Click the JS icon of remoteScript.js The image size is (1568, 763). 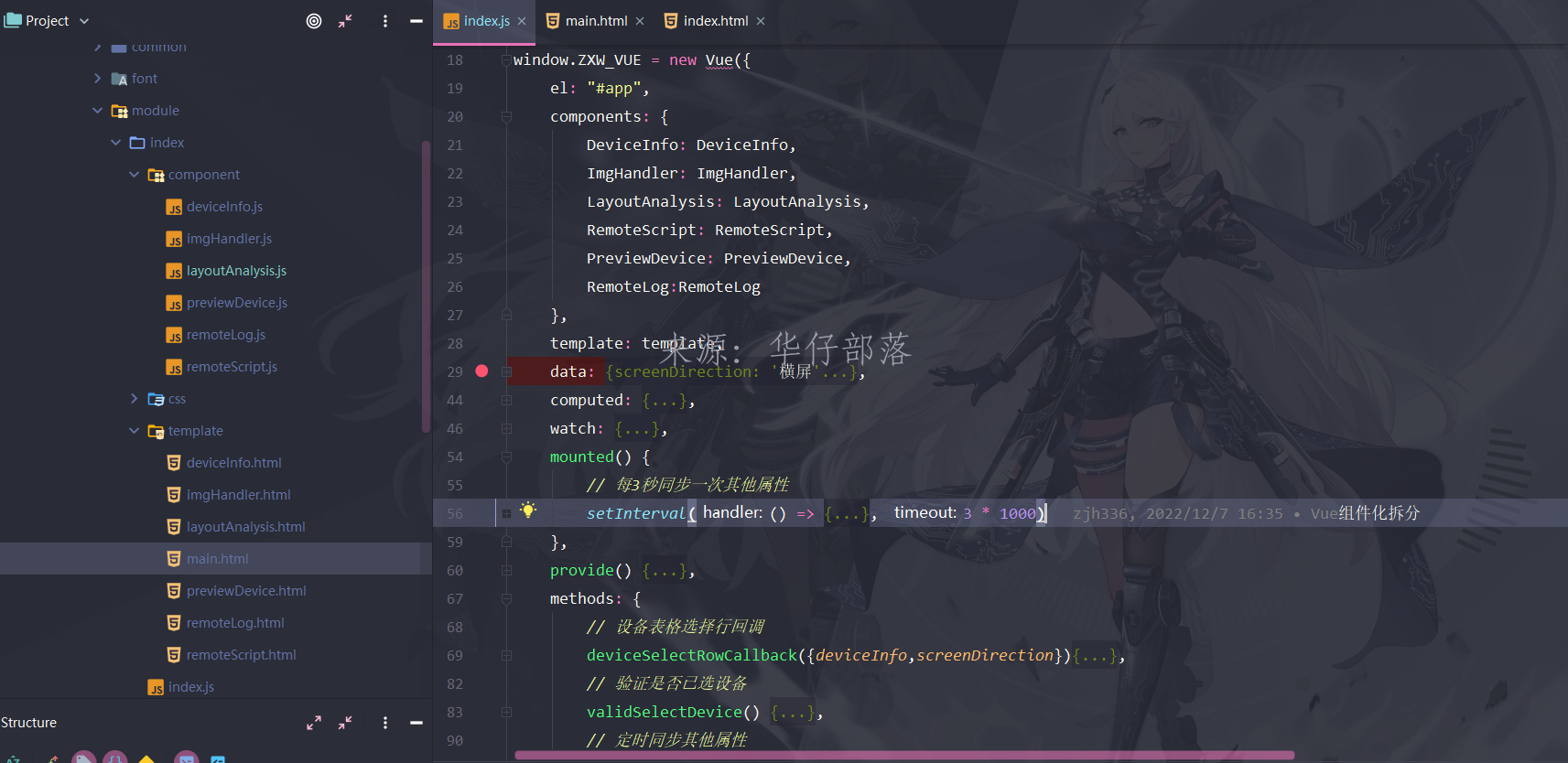(174, 368)
